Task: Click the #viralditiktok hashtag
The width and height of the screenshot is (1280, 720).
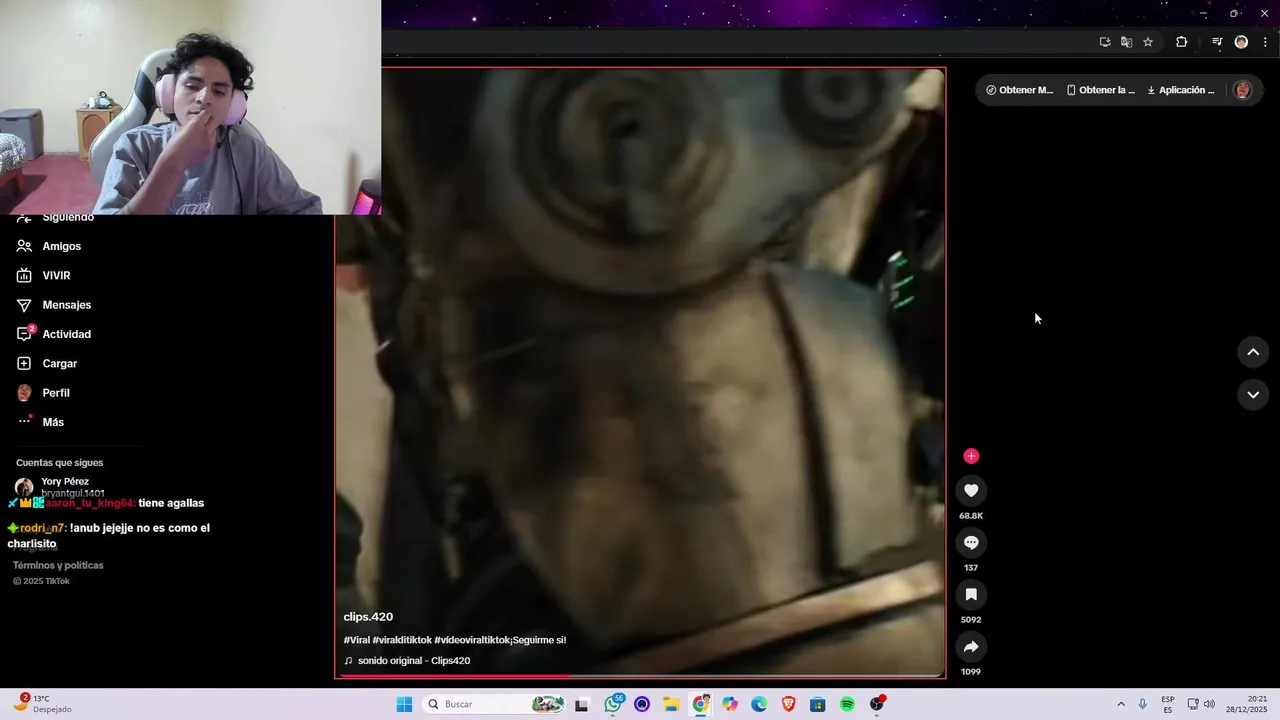Action: tap(402, 640)
